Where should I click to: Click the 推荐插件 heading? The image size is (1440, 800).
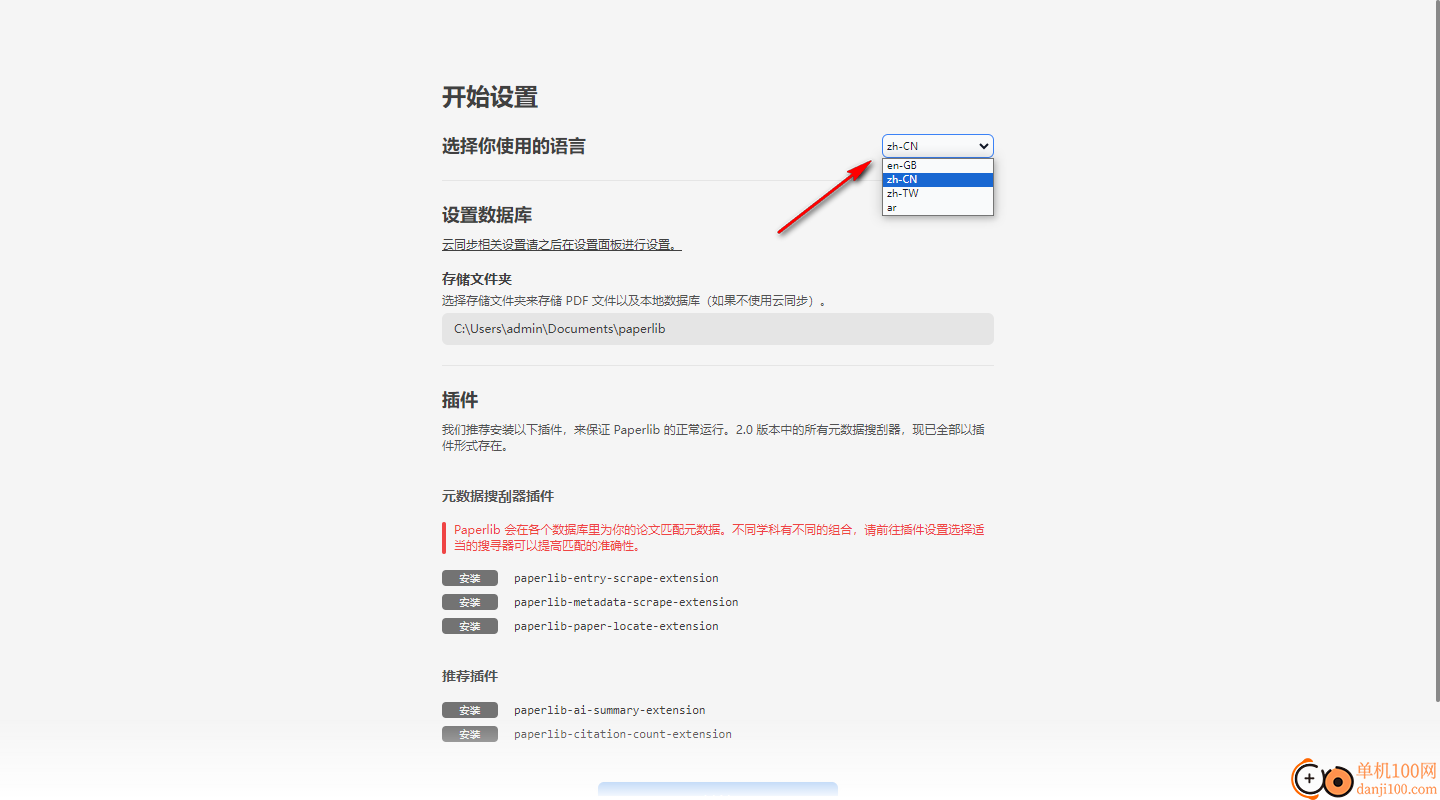click(x=470, y=676)
